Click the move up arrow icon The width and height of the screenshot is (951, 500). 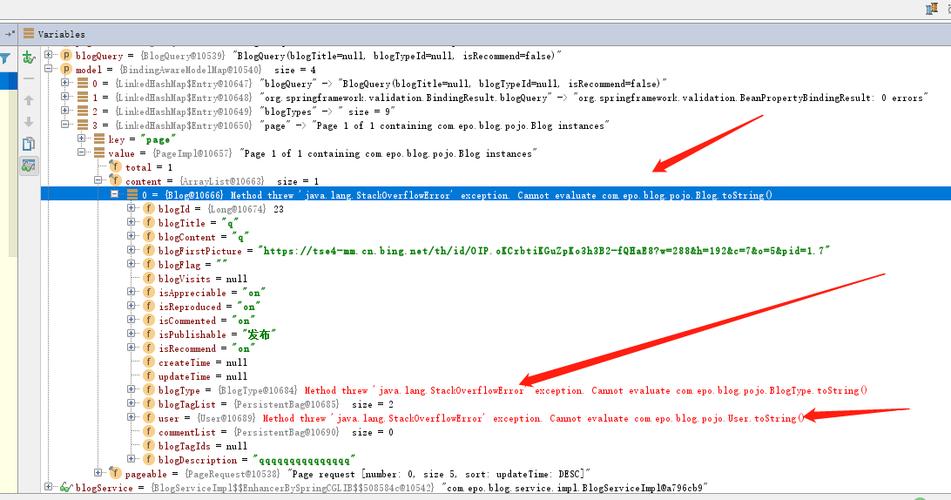click(x=29, y=100)
